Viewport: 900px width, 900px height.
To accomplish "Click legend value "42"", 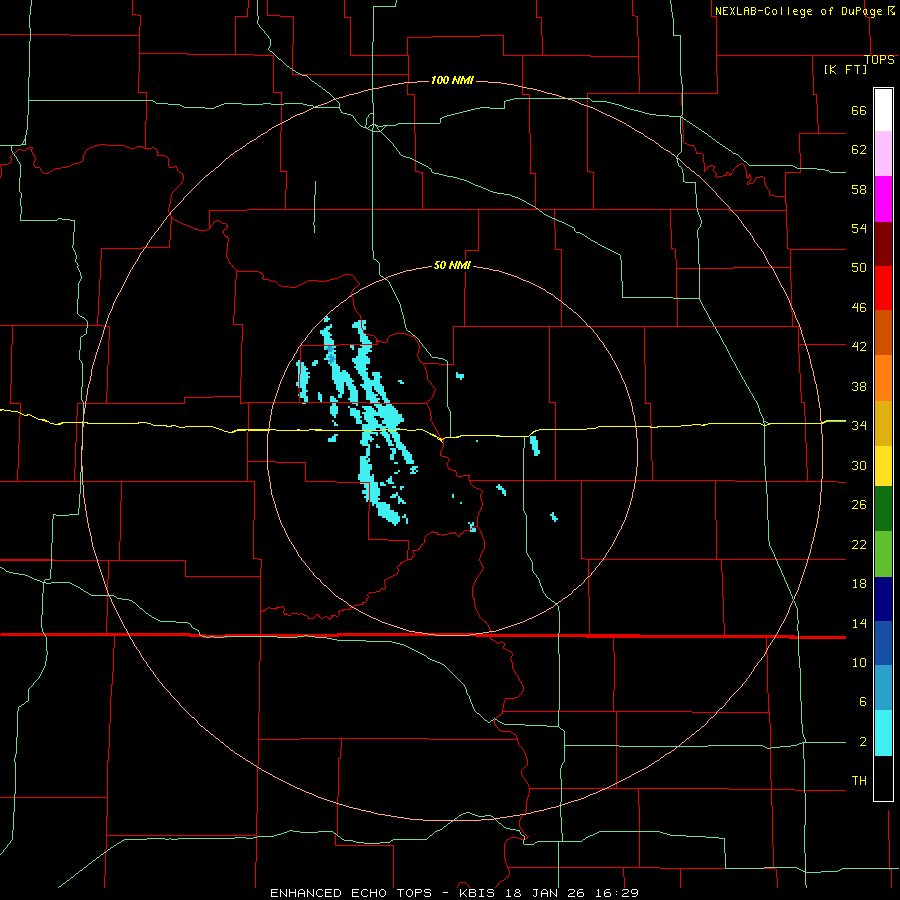I will [x=859, y=347].
